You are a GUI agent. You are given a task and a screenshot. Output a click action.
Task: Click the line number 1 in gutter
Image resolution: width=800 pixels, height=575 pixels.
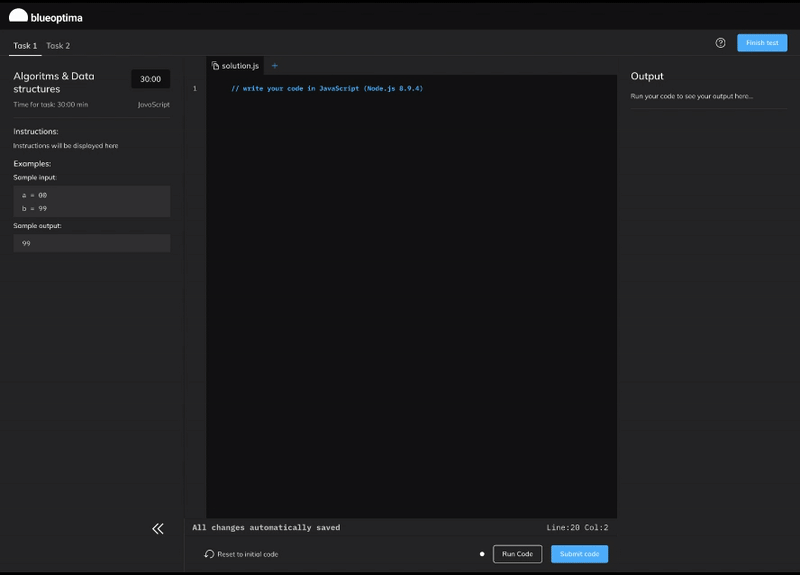click(194, 88)
